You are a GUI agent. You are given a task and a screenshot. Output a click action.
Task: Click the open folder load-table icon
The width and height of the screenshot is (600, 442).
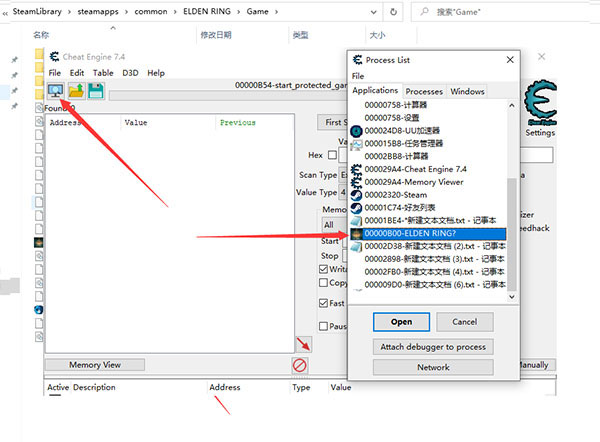[76, 91]
